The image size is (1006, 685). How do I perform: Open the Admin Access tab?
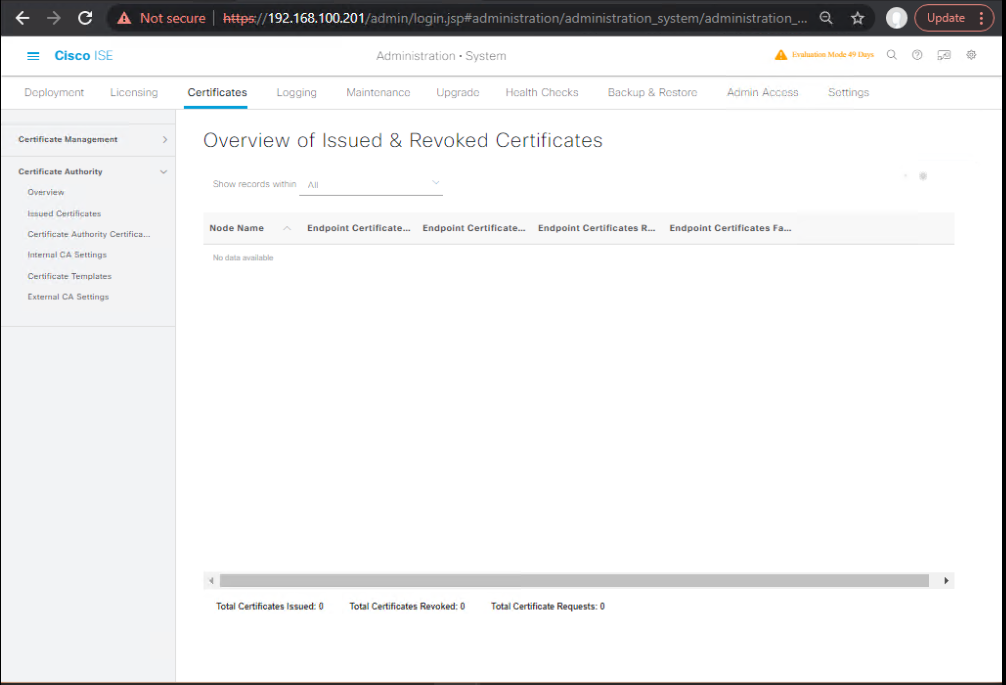coord(763,92)
